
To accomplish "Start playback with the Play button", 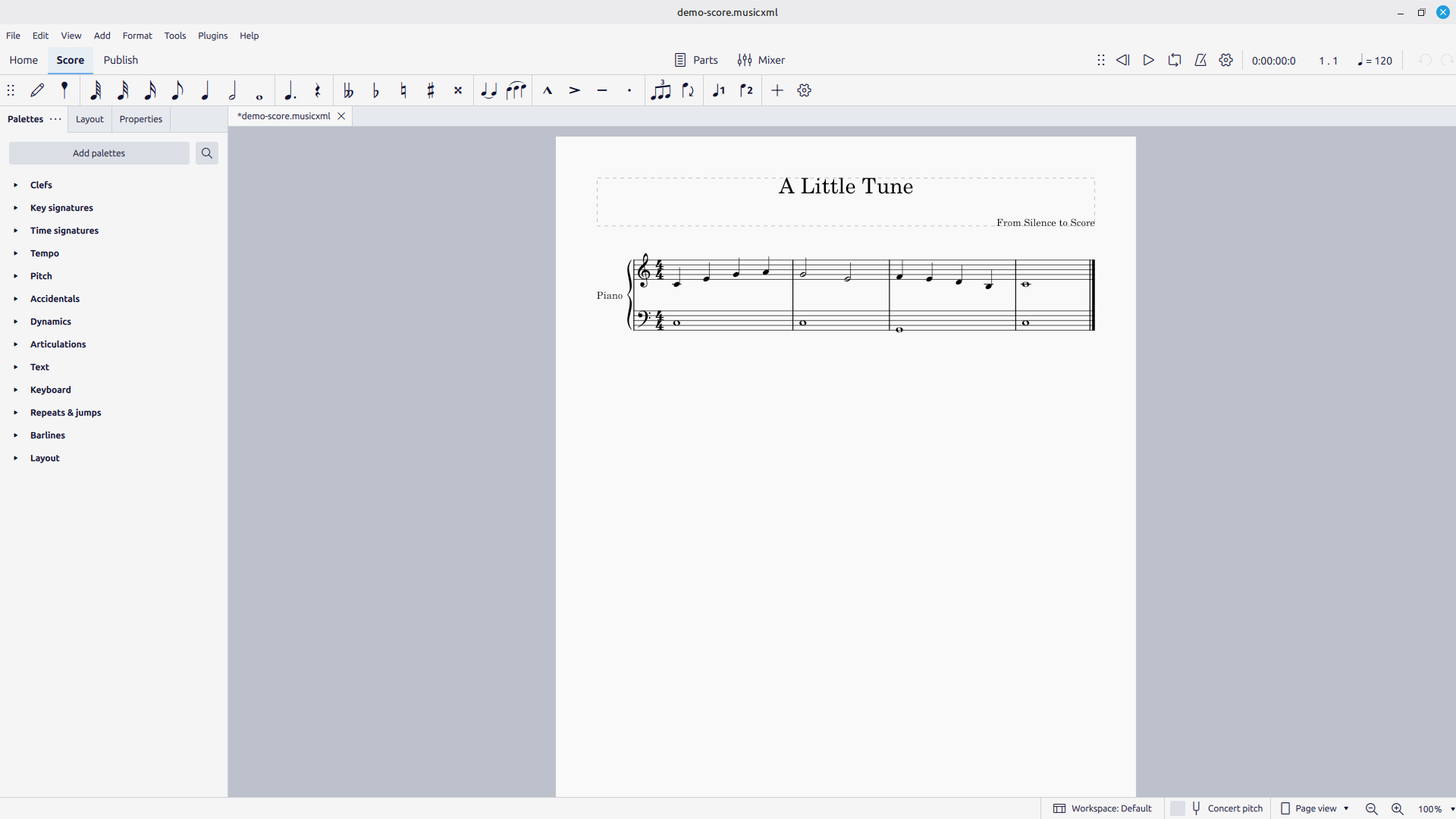I will (x=1149, y=60).
